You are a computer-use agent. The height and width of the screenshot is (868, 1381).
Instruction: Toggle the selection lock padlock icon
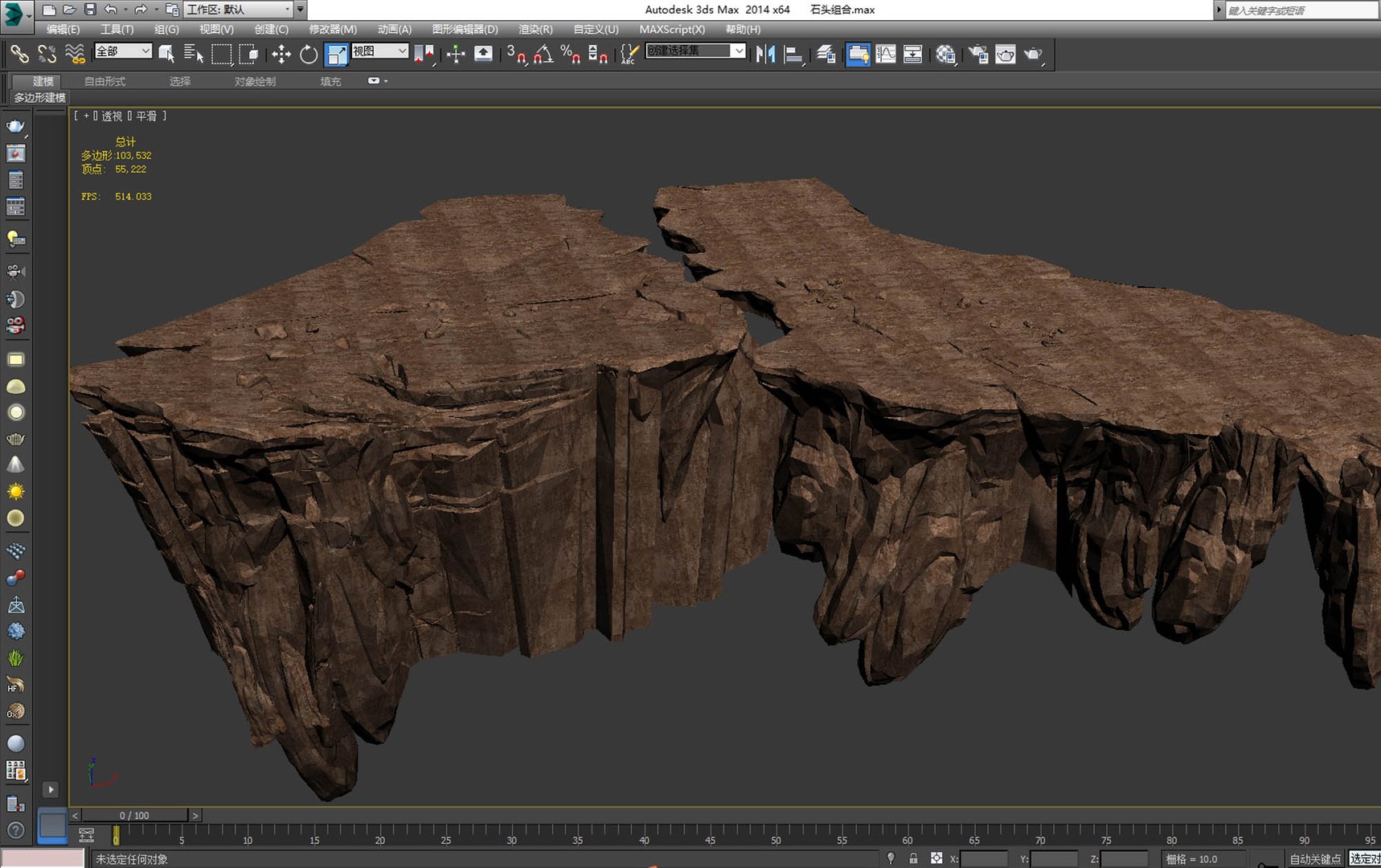pyautogui.click(x=913, y=858)
